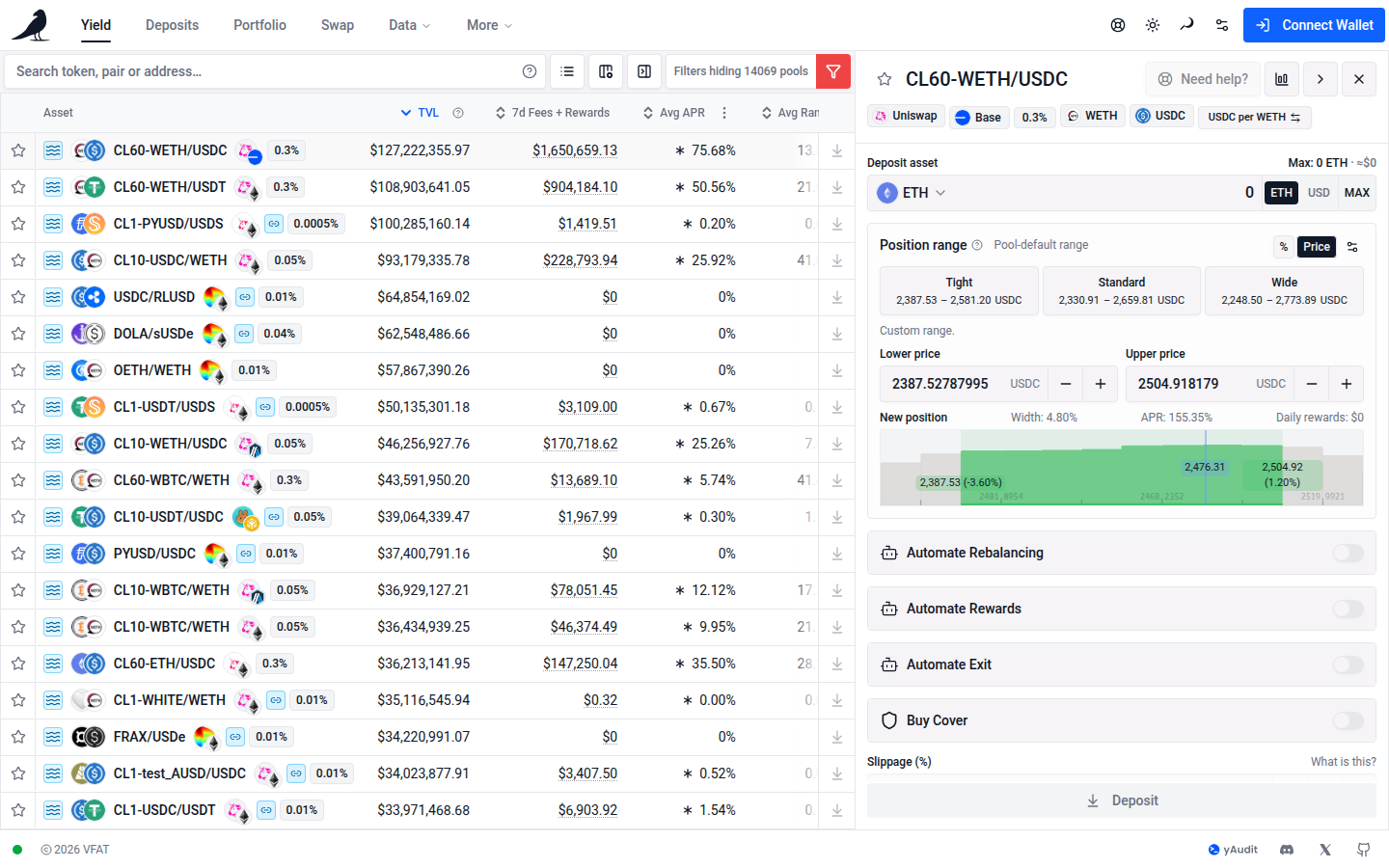Click the liquidity range chart's current price line
This screenshot has height=868, width=1389.
1205,468
